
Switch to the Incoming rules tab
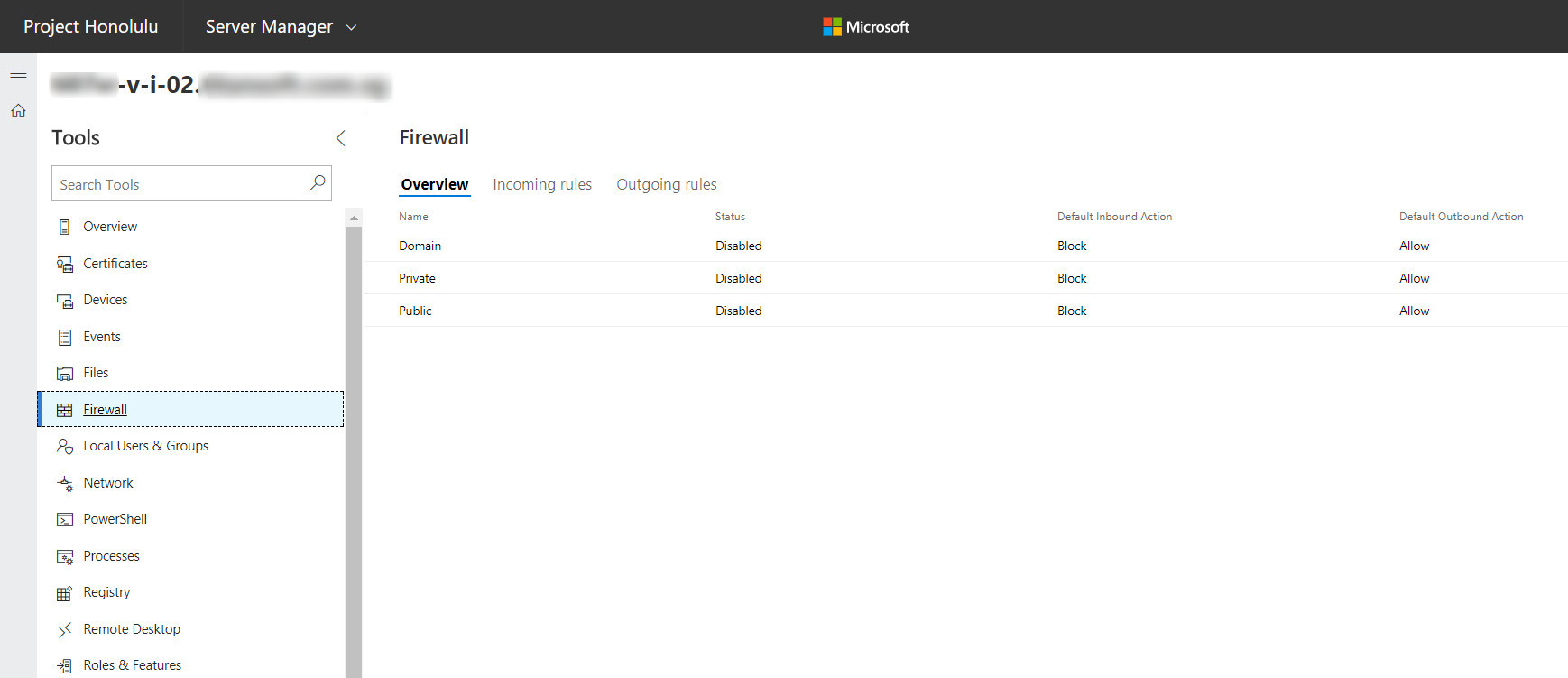(541, 184)
